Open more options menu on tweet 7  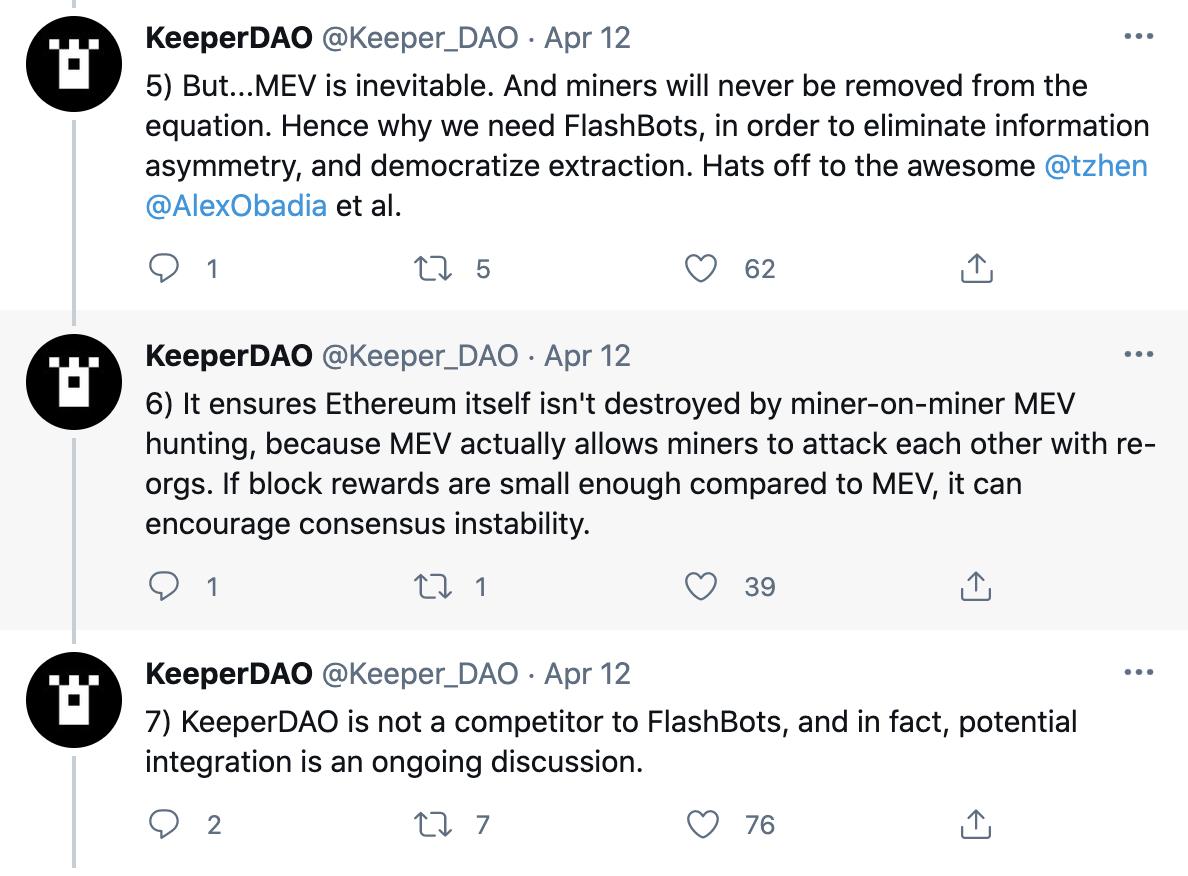[x=1138, y=672]
